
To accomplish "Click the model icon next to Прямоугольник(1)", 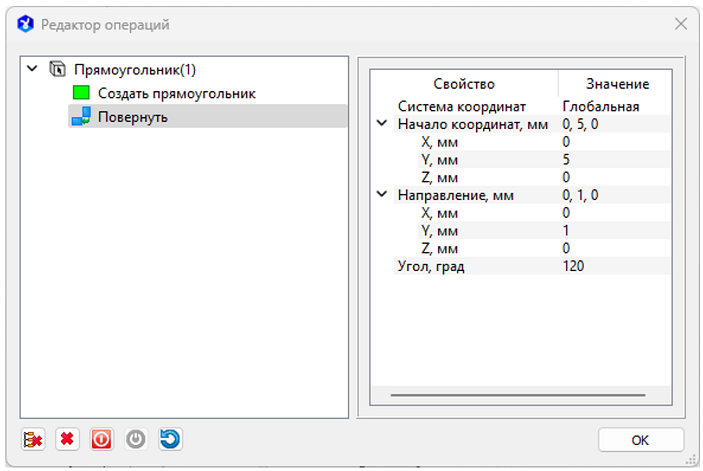I will click(58, 70).
